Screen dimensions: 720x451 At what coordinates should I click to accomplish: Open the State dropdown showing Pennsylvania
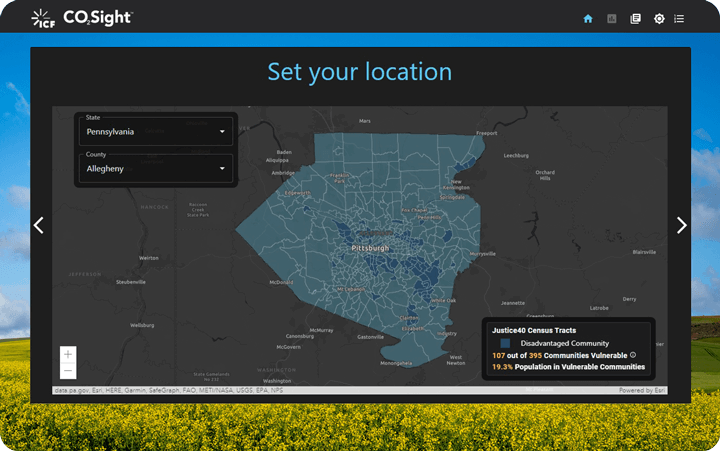[x=155, y=131]
